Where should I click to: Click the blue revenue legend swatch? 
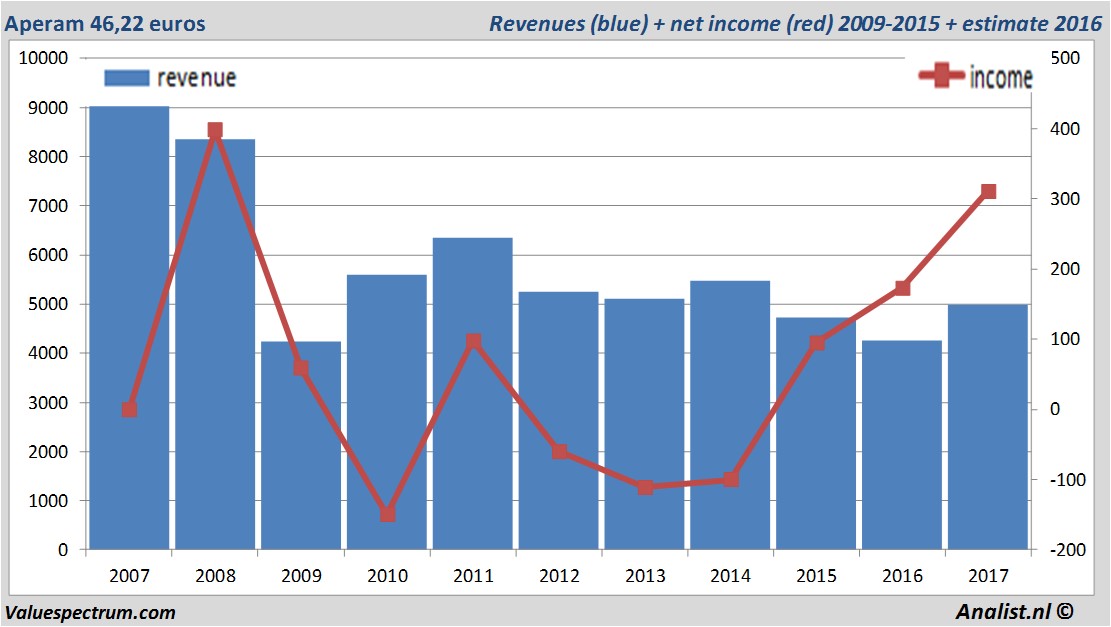pyautogui.click(x=127, y=78)
